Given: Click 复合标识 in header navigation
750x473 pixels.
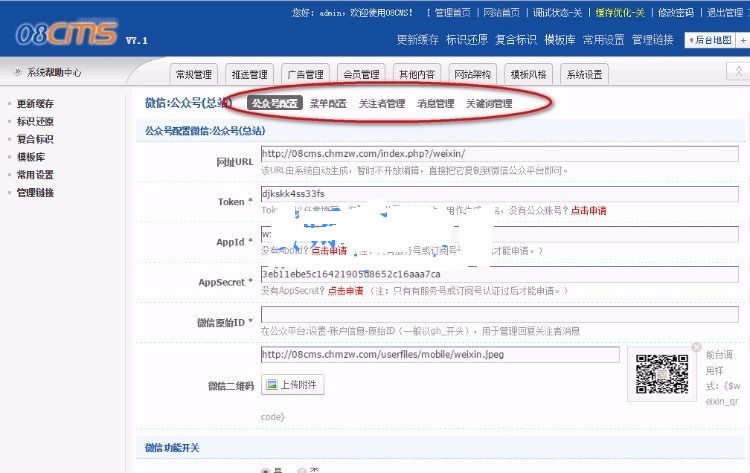Looking at the screenshot, I should point(516,40).
